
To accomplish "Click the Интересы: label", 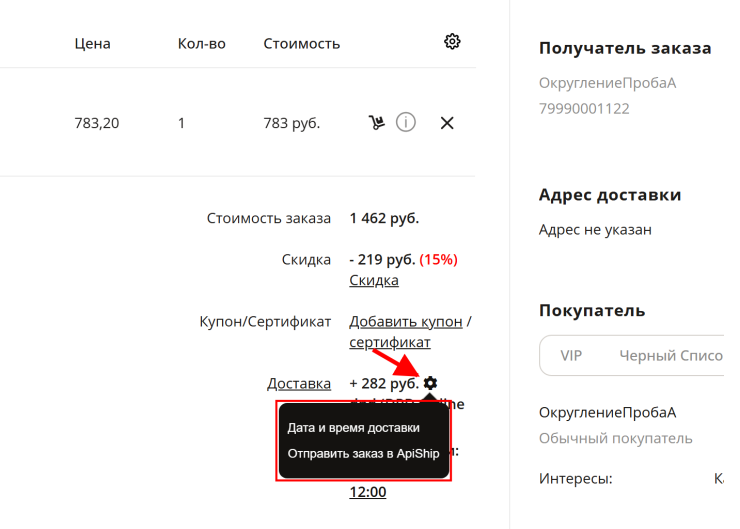I will pos(576,479).
